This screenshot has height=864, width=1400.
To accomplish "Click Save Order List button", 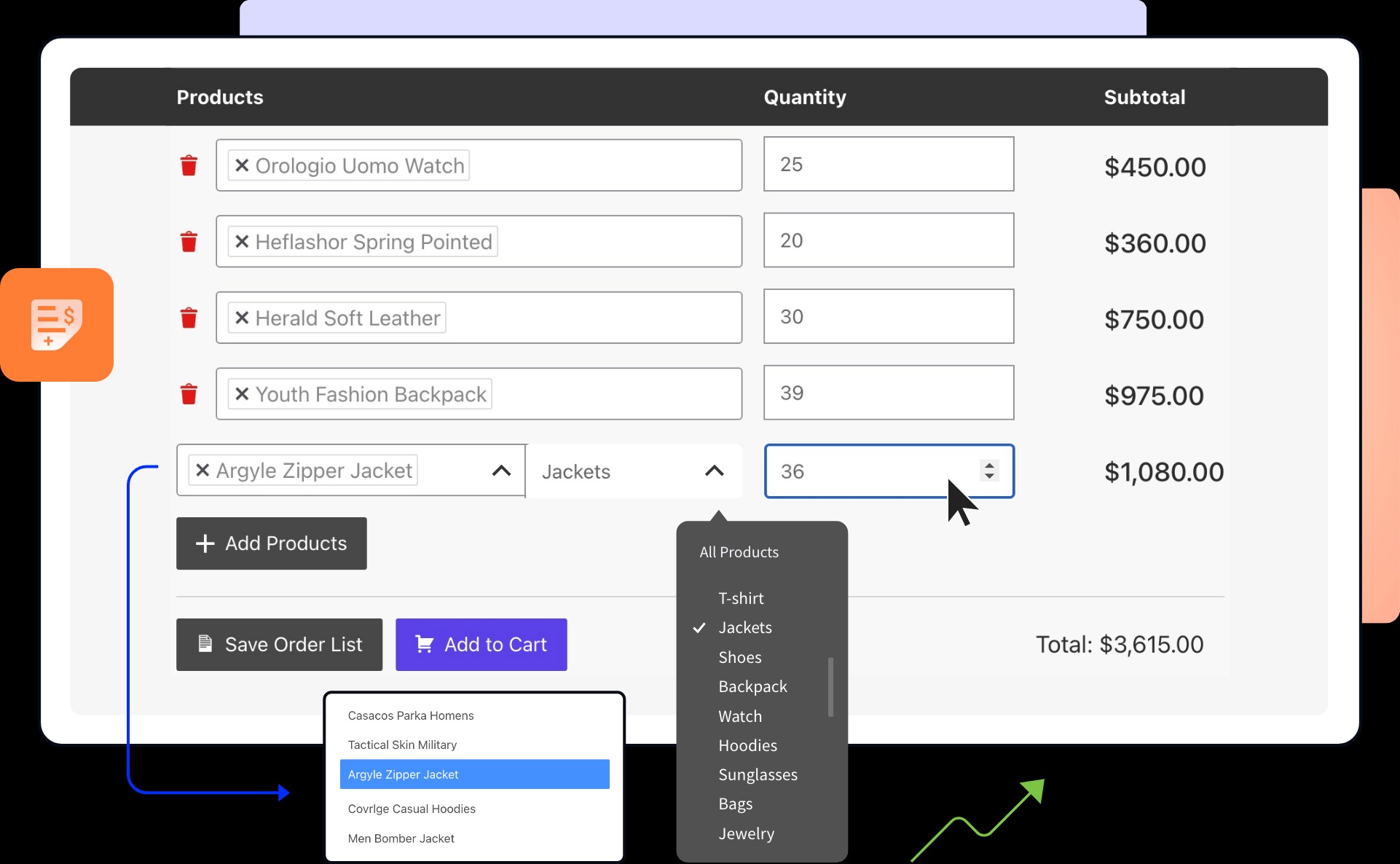I will tap(278, 644).
